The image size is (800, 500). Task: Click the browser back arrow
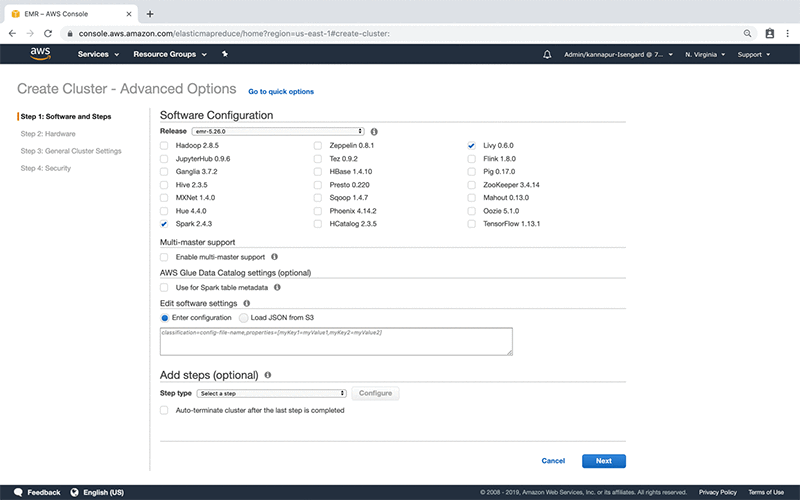click(x=12, y=34)
